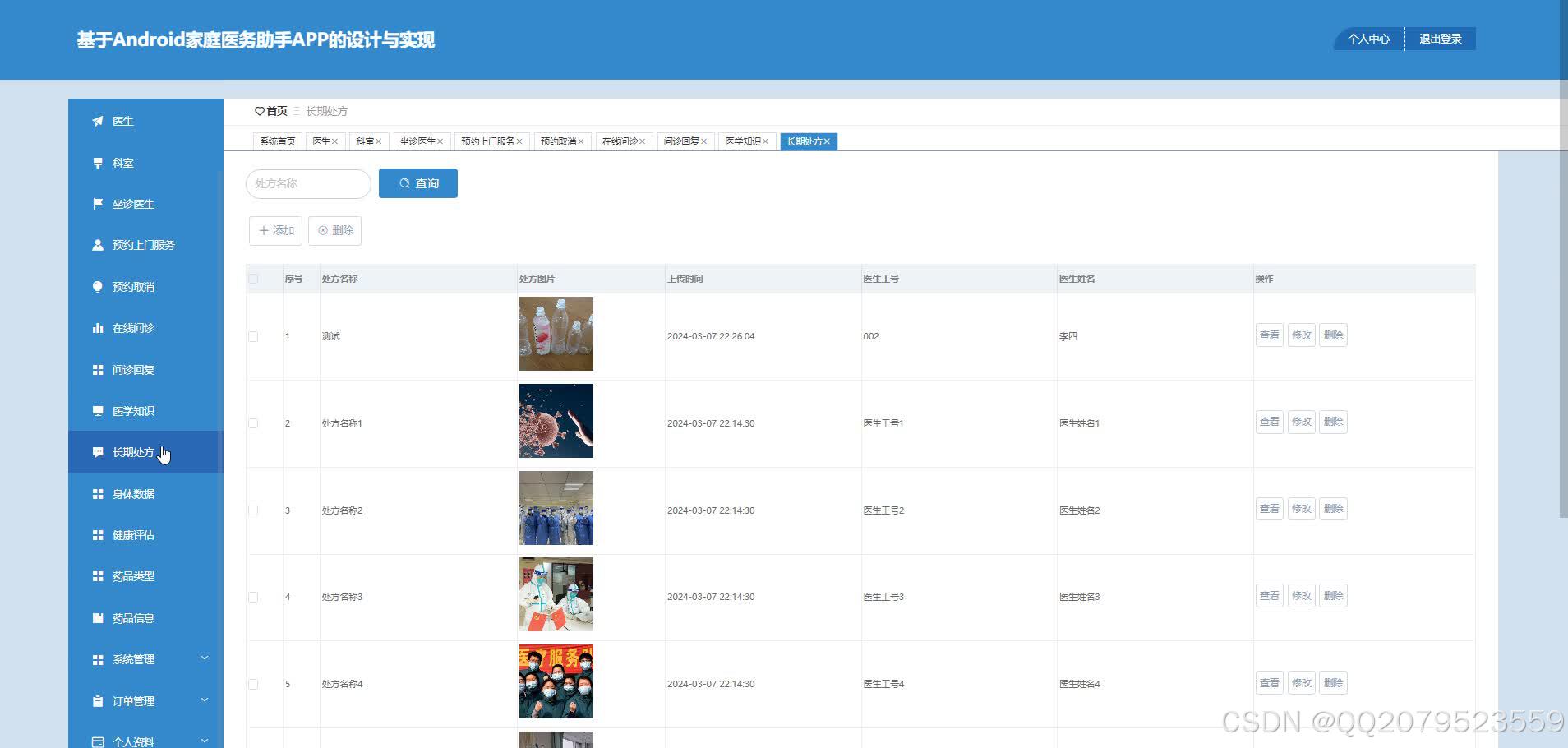
Task: Click the person icon beside 预约上门服务
Action: point(98,245)
